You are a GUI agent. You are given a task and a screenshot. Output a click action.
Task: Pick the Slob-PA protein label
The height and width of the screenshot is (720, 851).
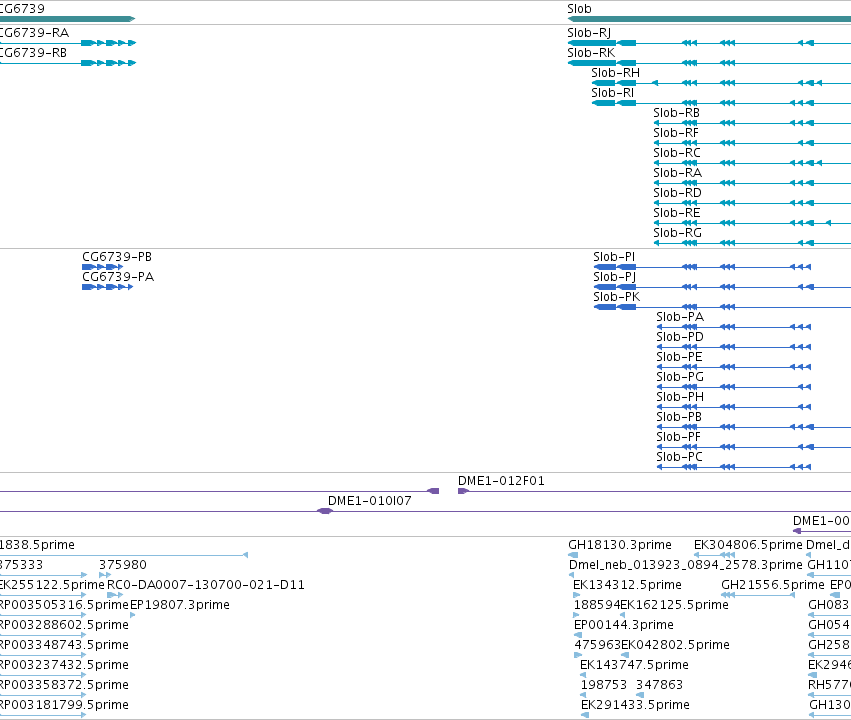point(680,317)
